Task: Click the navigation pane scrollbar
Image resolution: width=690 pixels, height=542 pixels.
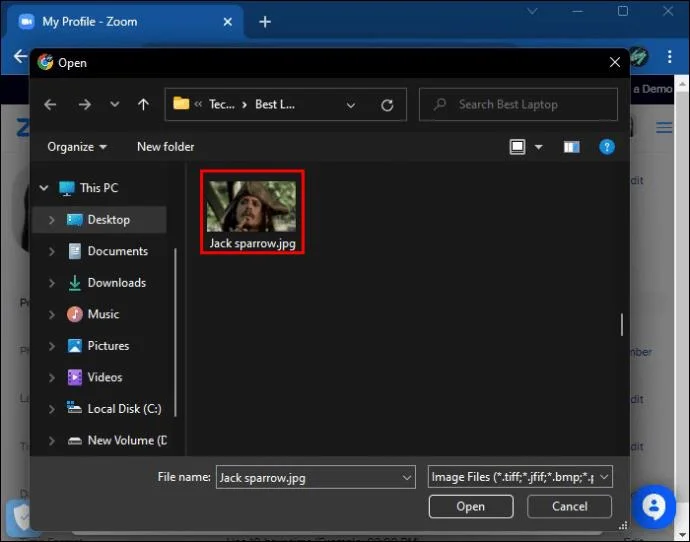Action: [x=176, y=332]
